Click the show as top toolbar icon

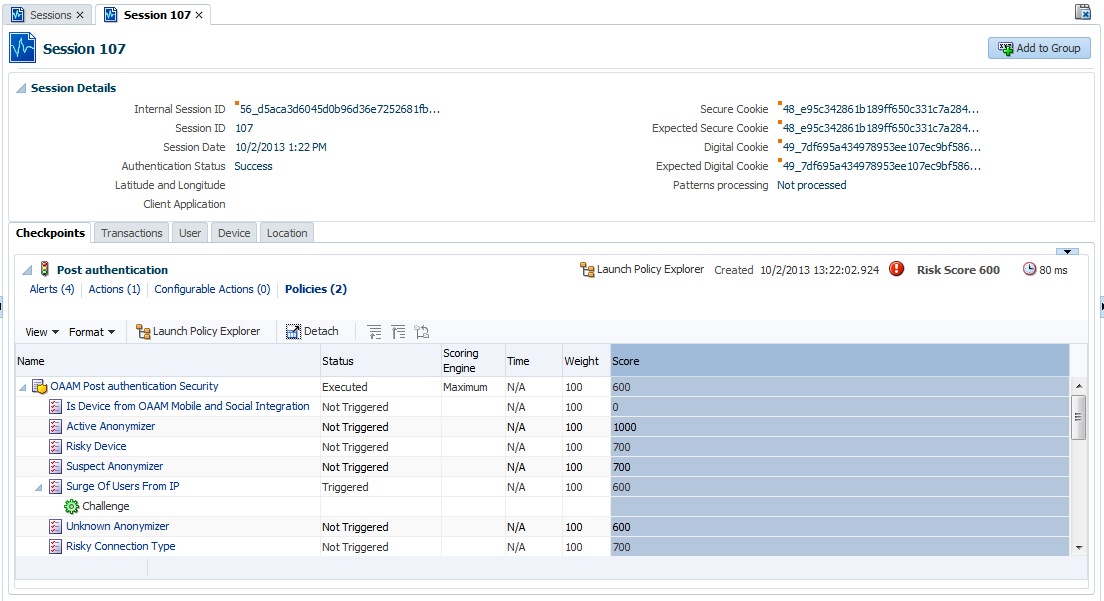pyautogui.click(x=422, y=332)
